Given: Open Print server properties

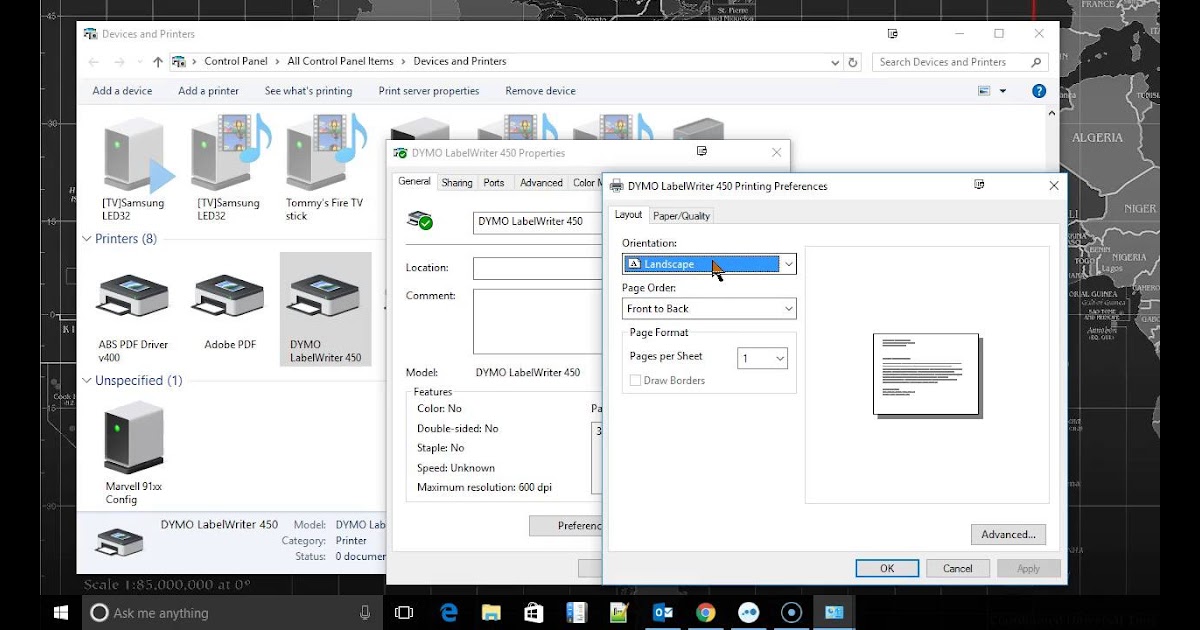Looking at the screenshot, I should pyautogui.click(x=429, y=91).
